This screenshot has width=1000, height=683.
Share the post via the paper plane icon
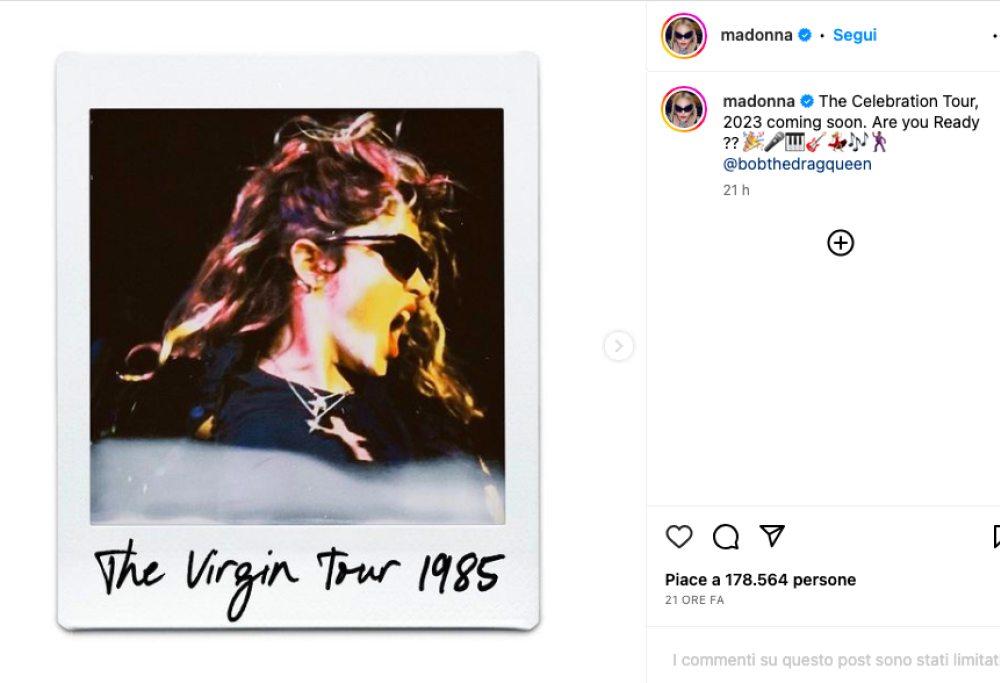(772, 537)
